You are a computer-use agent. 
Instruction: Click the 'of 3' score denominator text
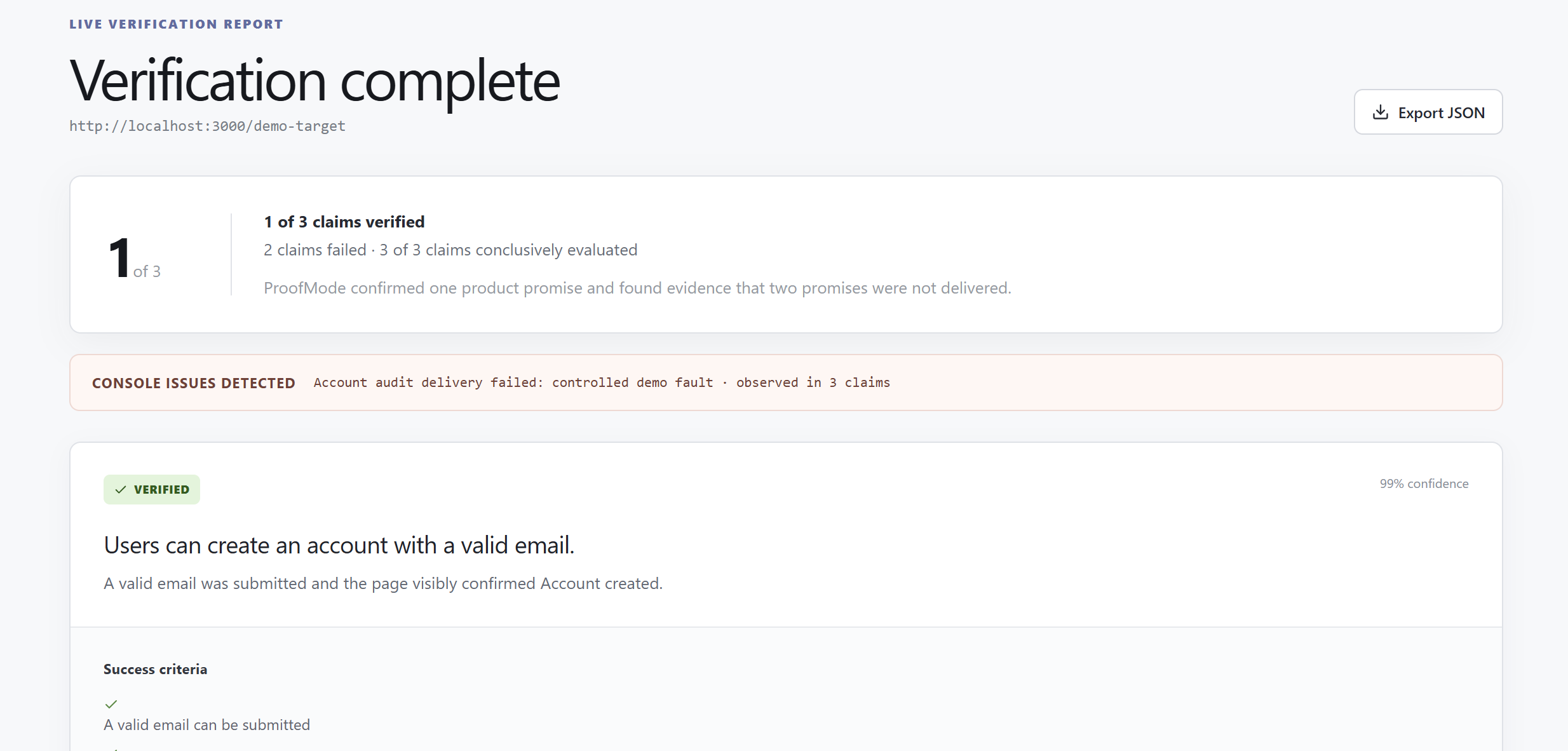[x=147, y=271]
